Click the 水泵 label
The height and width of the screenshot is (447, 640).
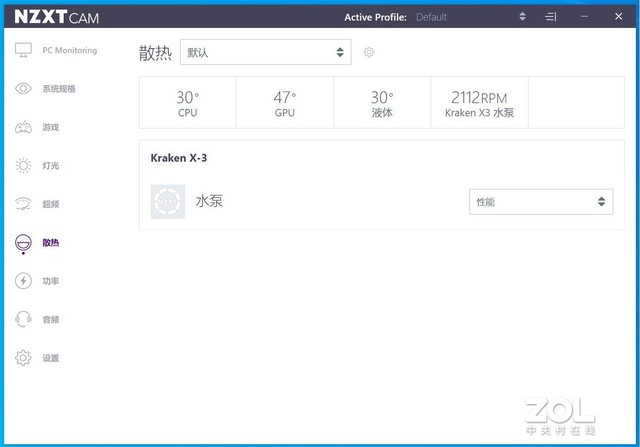[209, 201]
